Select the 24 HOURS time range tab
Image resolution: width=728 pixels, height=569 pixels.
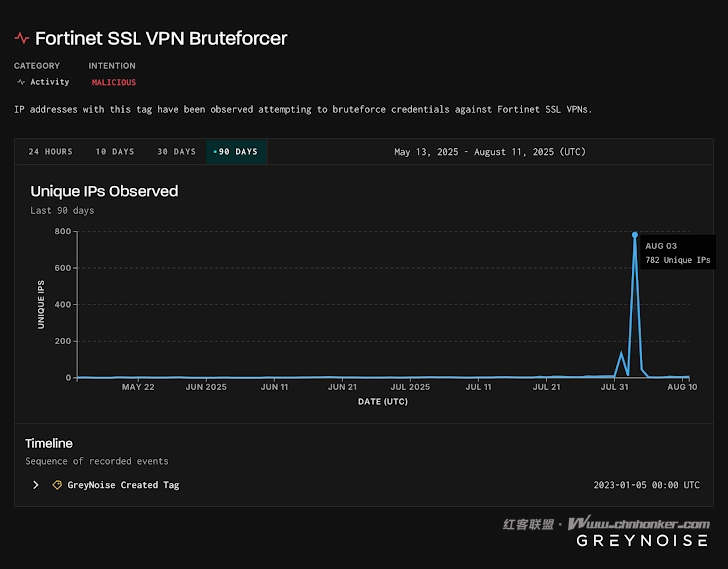50,152
